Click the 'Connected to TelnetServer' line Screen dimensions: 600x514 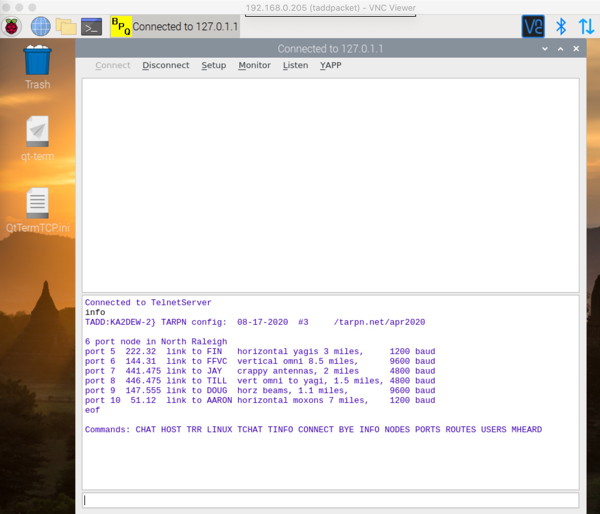click(148, 302)
